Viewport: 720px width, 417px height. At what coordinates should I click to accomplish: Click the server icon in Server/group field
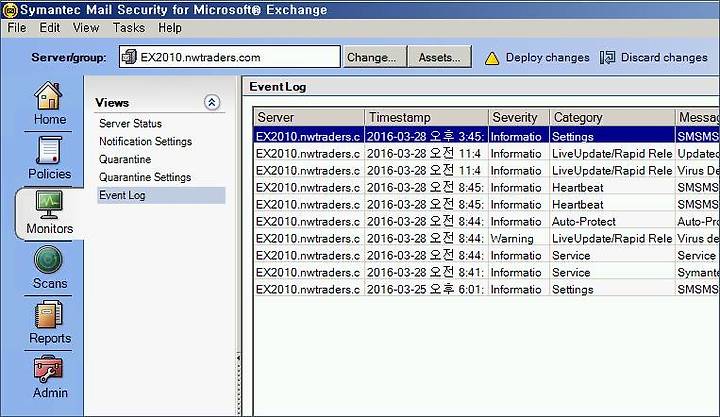click(129, 57)
